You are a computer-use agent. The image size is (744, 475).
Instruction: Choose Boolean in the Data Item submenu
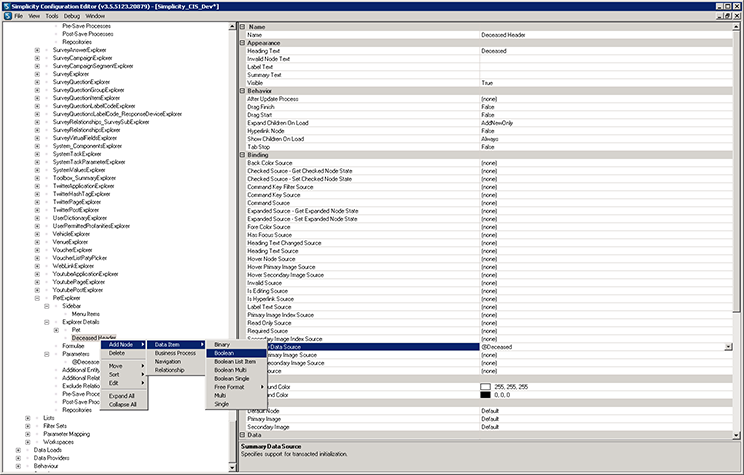[236, 353]
